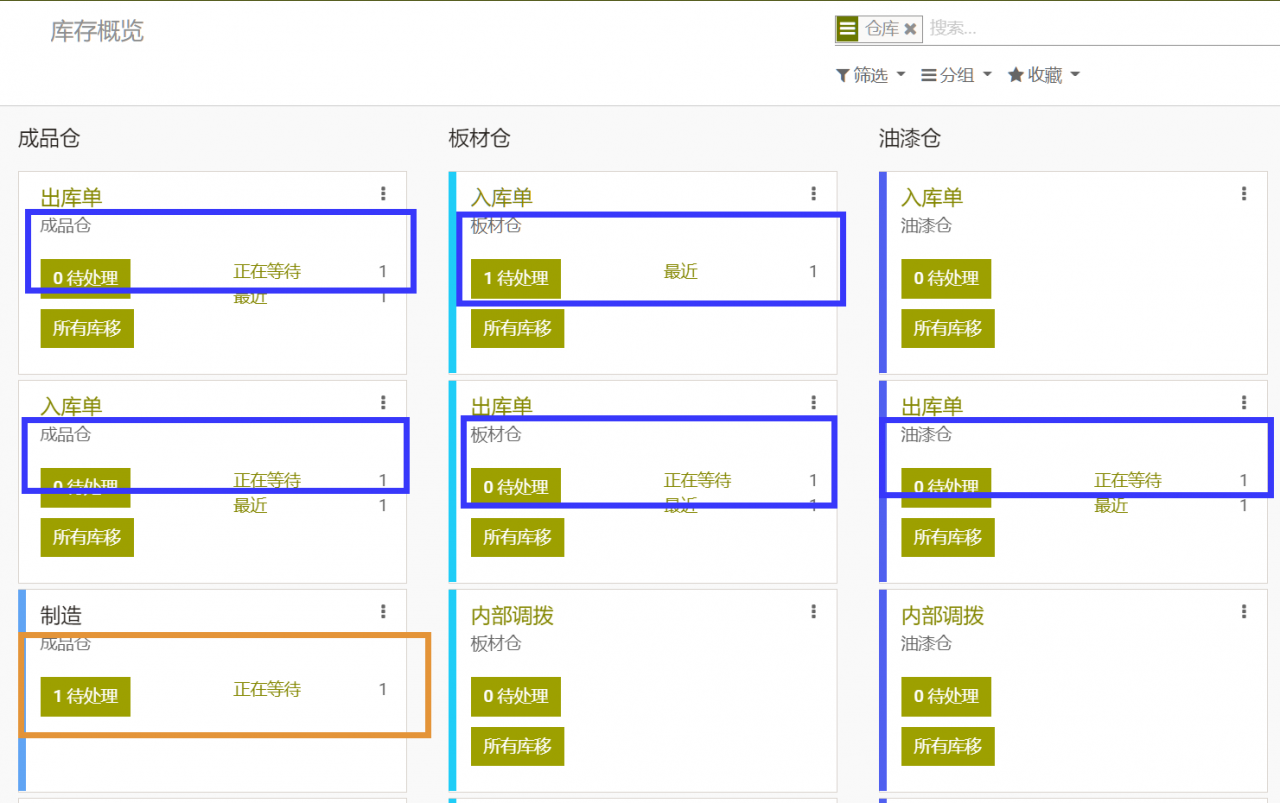Click 0 待处理 in 板材仓 出库单 card
This screenshot has height=803, width=1280.
point(515,487)
